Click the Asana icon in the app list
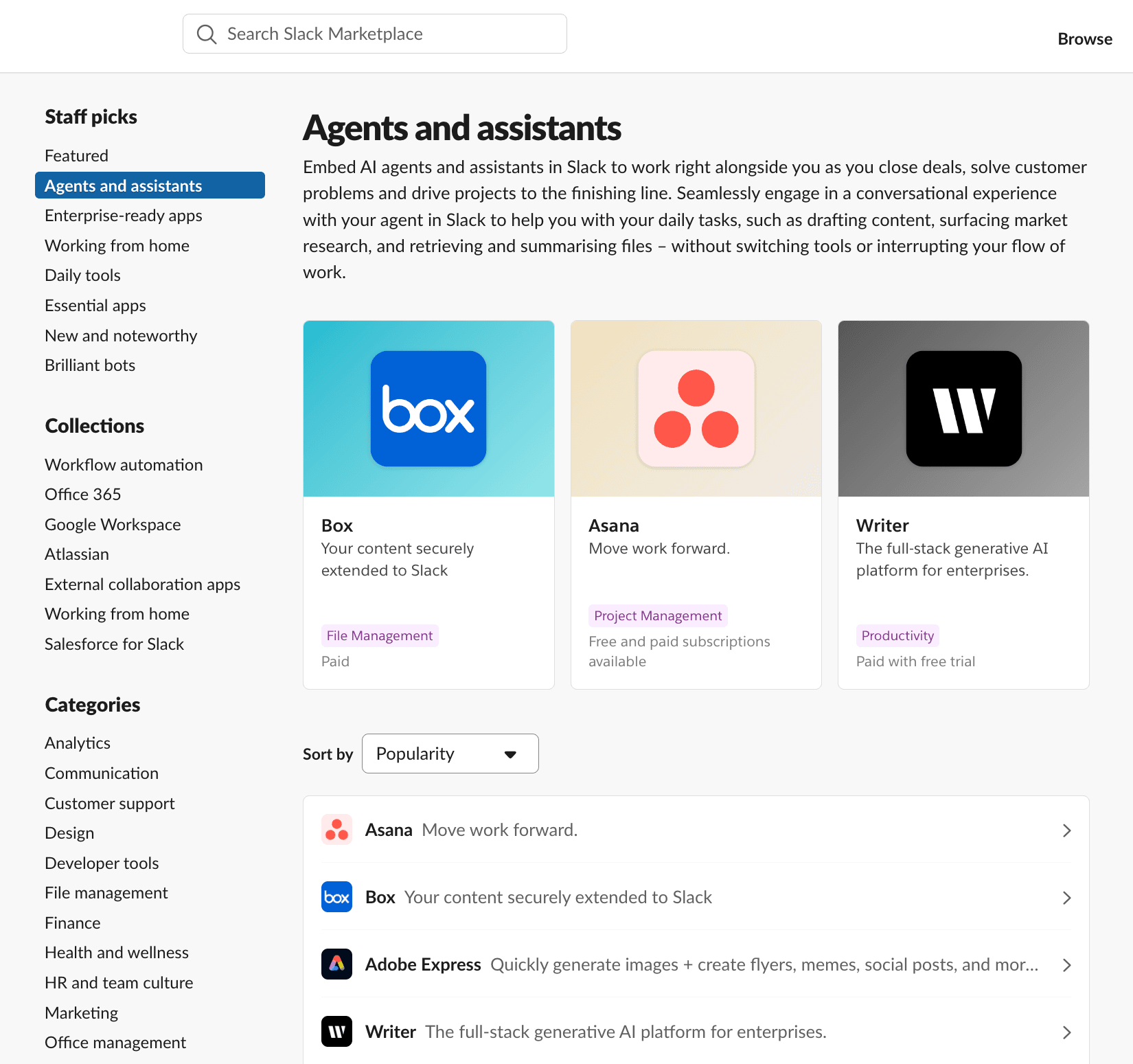Image resolution: width=1133 pixels, height=1064 pixels. (336, 829)
